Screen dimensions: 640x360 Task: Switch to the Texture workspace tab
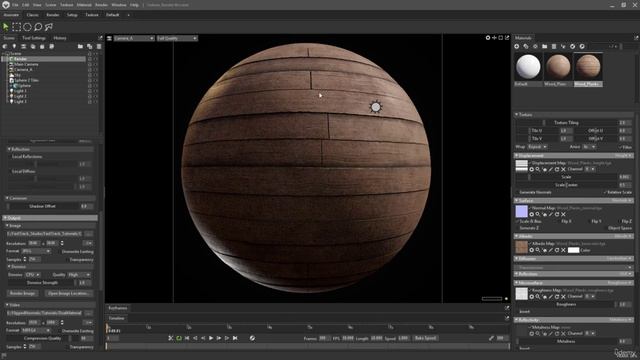click(x=92, y=15)
